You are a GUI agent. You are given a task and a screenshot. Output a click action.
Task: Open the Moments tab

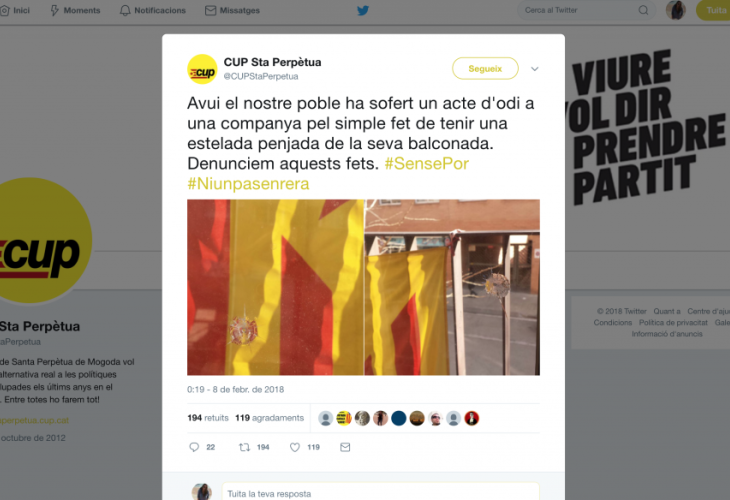pyautogui.click(x=75, y=10)
